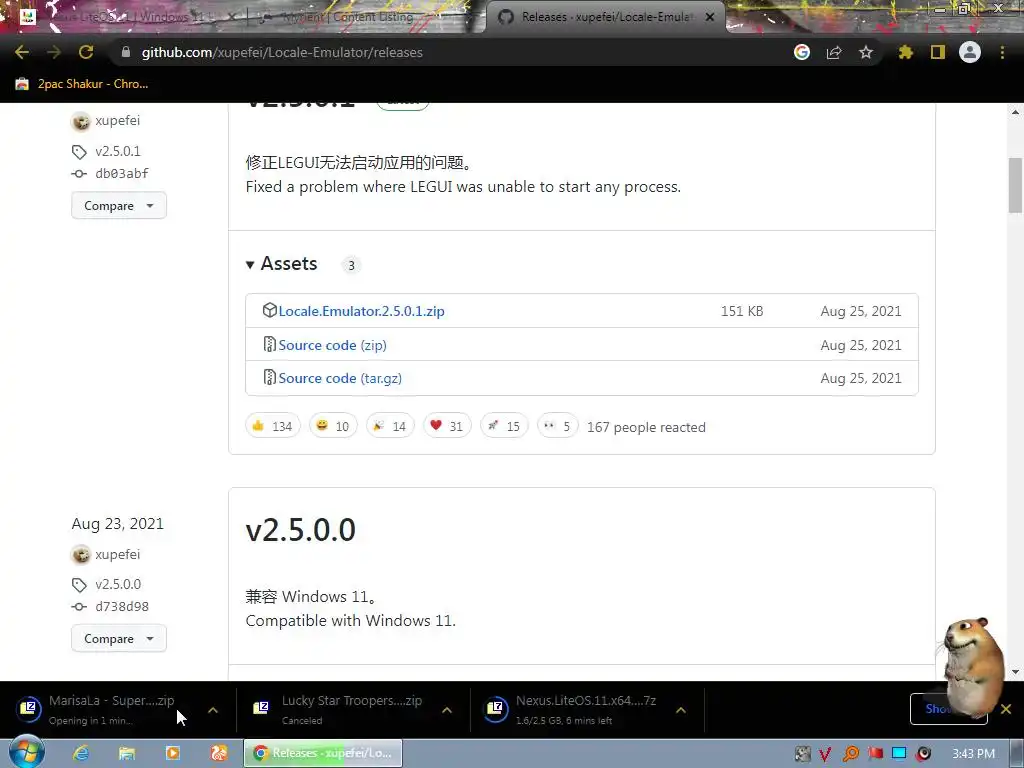Open the v2.5.0.1 tag link

click(x=118, y=152)
